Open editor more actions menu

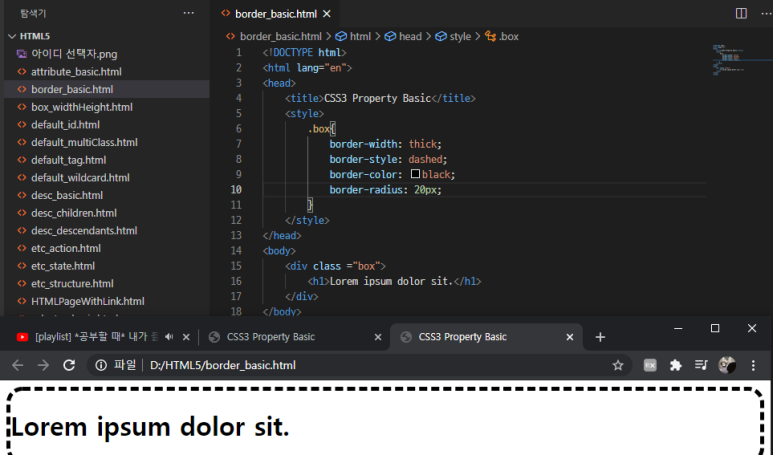tap(767, 13)
